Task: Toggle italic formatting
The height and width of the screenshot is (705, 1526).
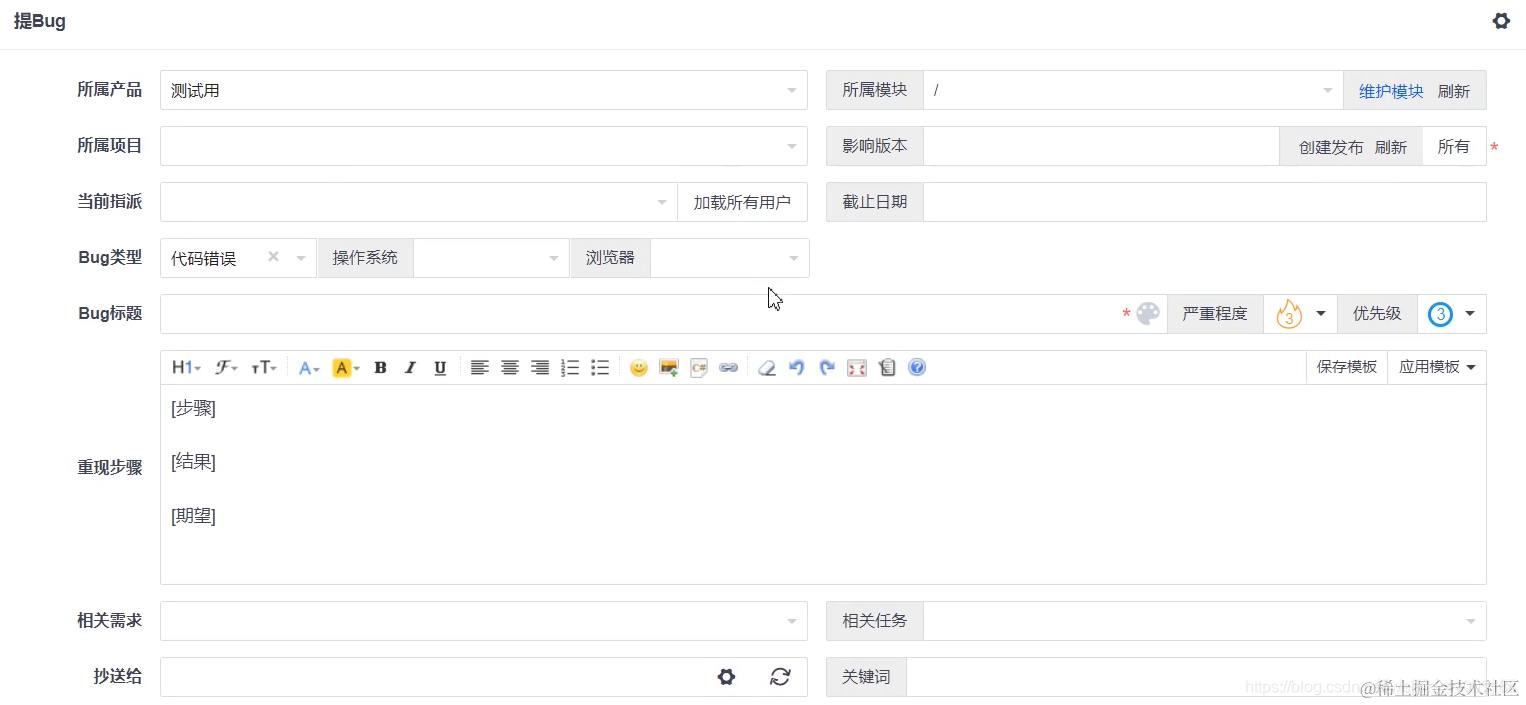Action: tap(410, 368)
